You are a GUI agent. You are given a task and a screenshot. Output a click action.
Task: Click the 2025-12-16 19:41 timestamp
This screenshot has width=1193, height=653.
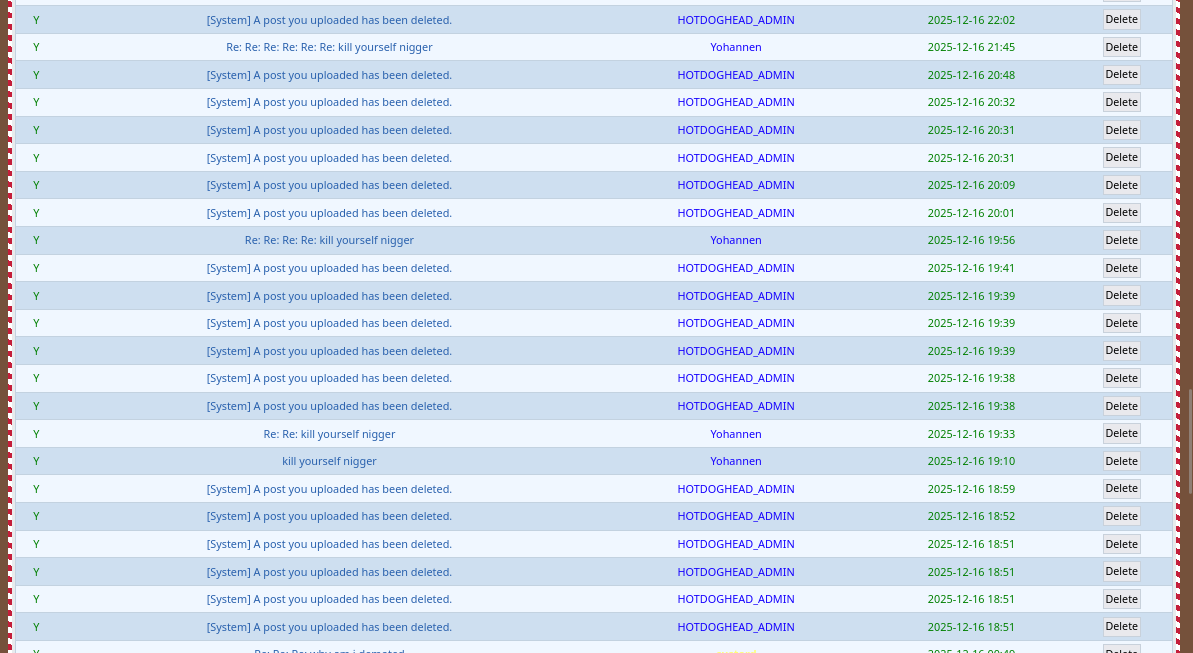pyautogui.click(x=970, y=268)
